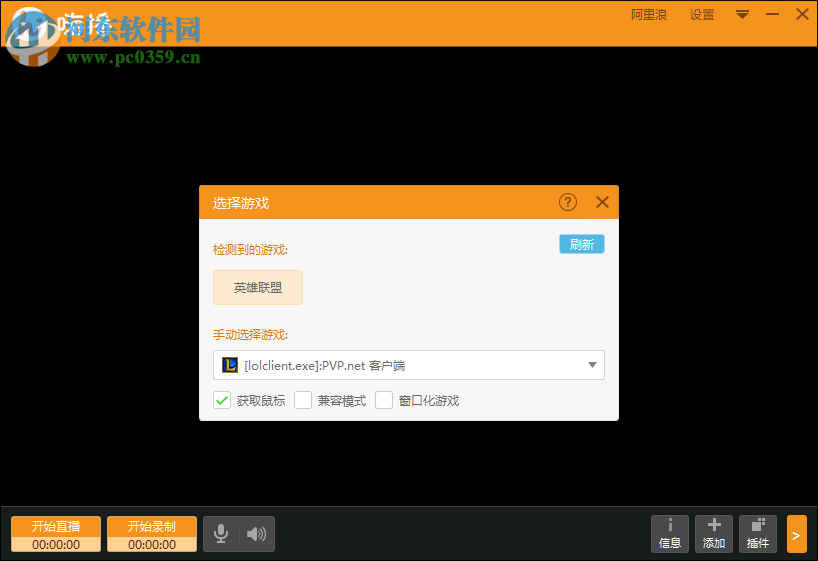Uncheck the 获取鼠标 checkbox
Image resolution: width=818 pixels, height=561 pixels.
222,400
